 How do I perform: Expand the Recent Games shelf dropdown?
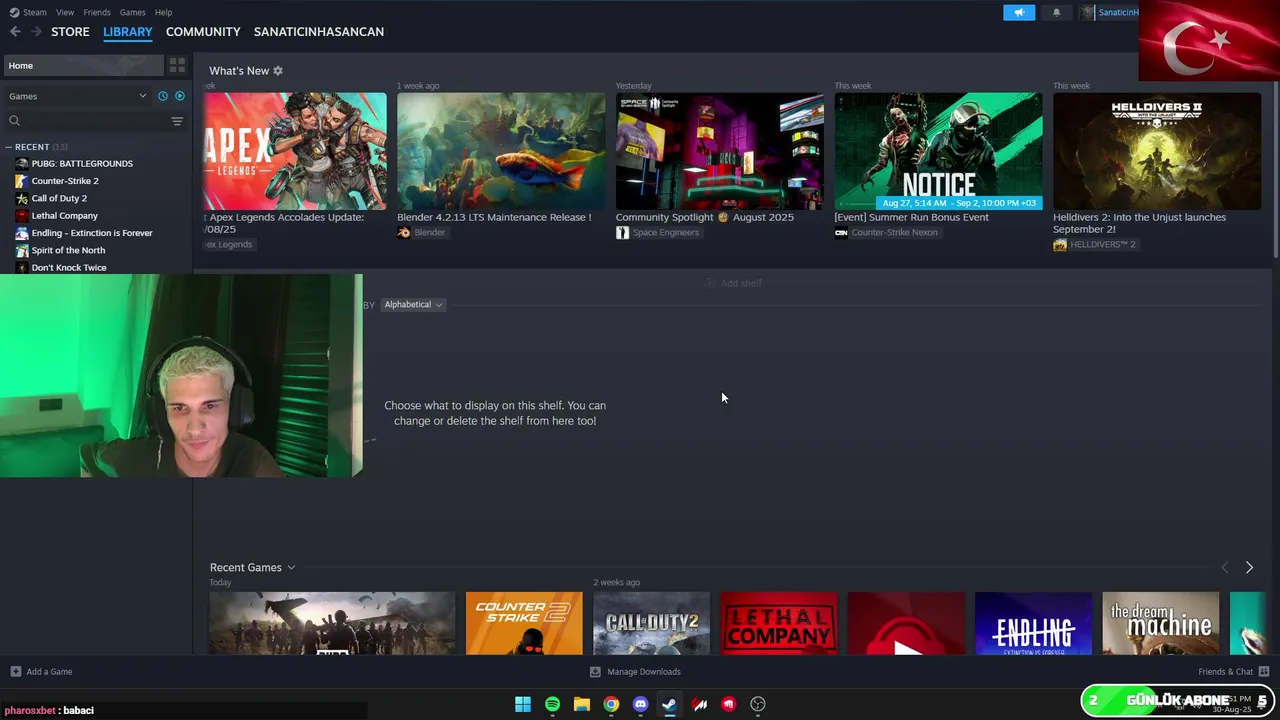pyautogui.click(x=291, y=568)
